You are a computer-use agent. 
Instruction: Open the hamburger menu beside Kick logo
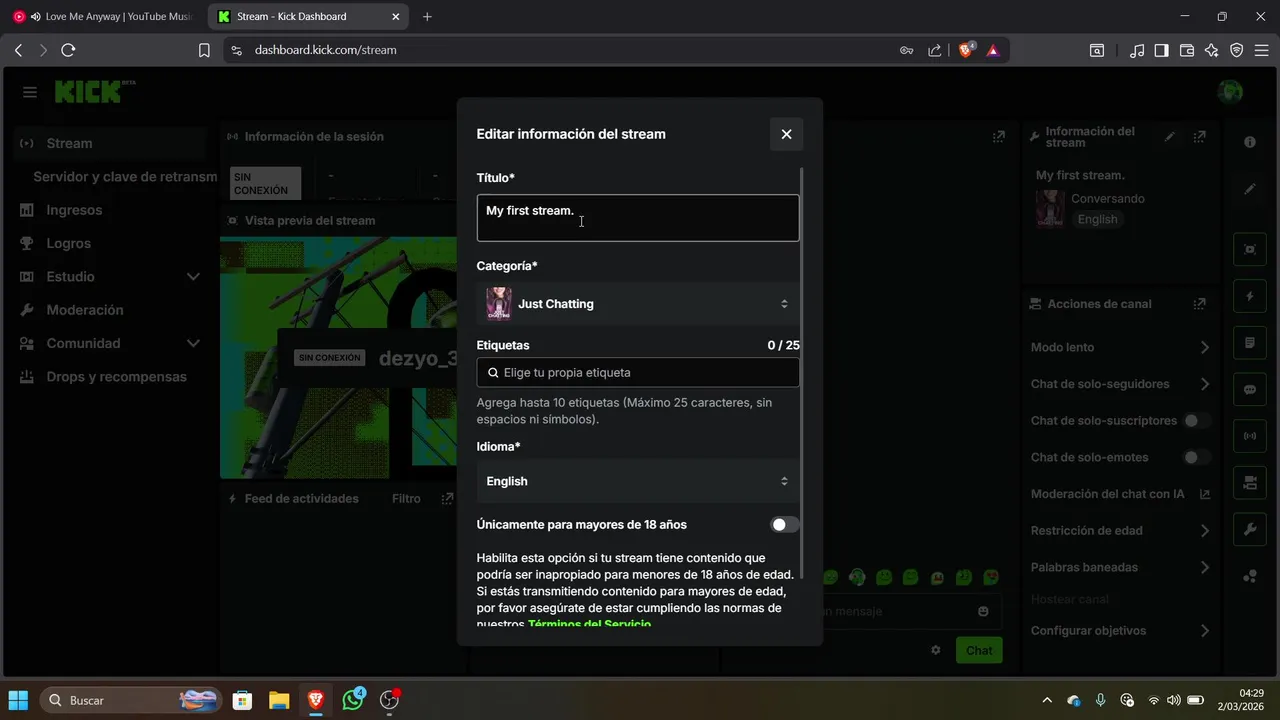(30, 92)
